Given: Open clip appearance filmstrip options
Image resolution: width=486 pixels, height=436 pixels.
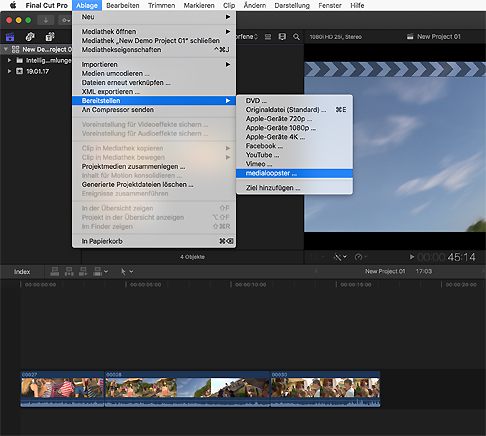Looking at the screenshot, I should pos(282,37).
